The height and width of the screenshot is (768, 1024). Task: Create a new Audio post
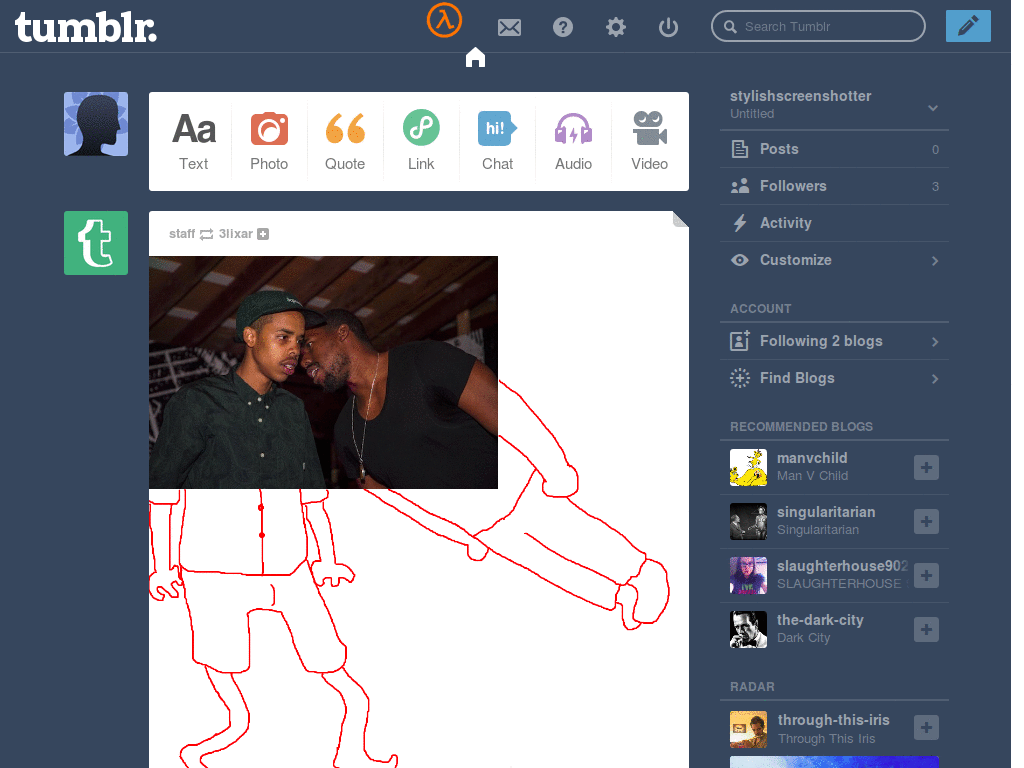coord(573,142)
